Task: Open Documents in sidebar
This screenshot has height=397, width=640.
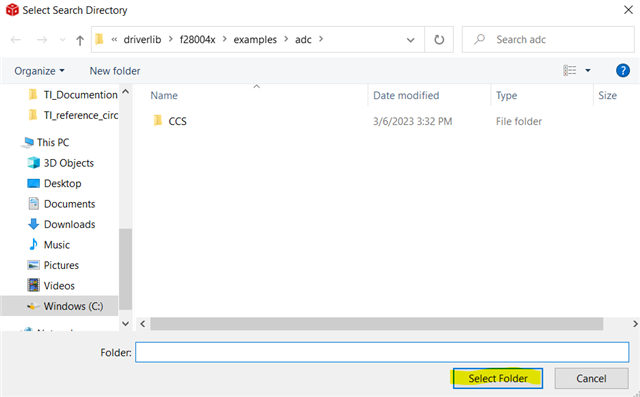Action: pos(69,204)
